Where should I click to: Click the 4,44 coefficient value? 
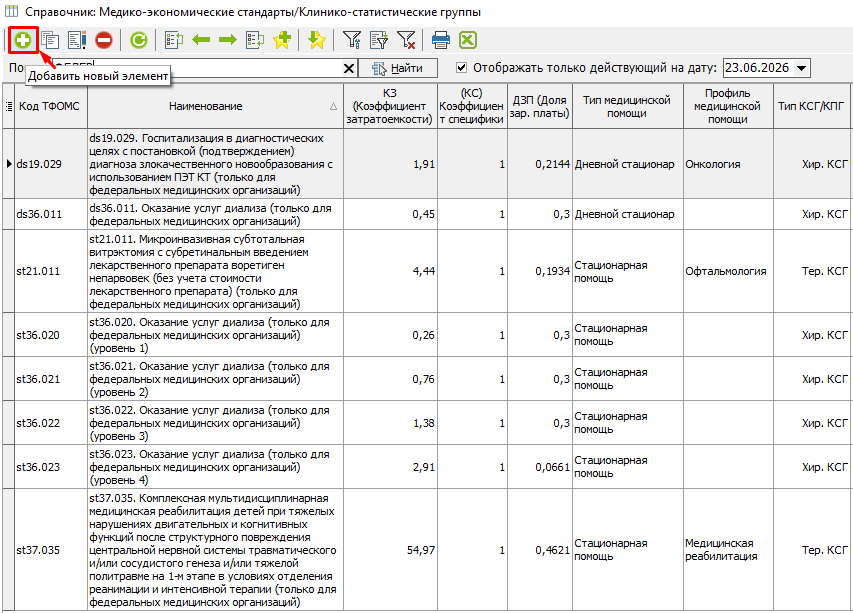click(x=424, y=271)
